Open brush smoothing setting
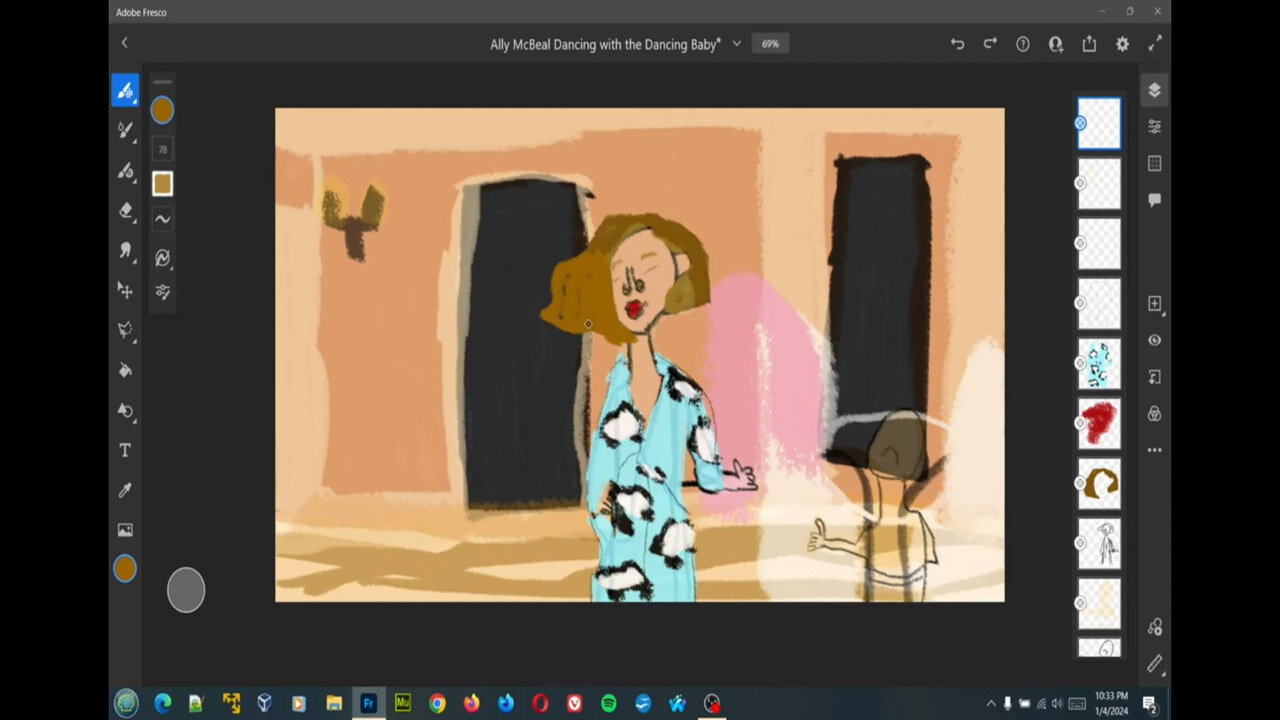The height and width of the screenshot is (720, 1280). pos(162,219)
